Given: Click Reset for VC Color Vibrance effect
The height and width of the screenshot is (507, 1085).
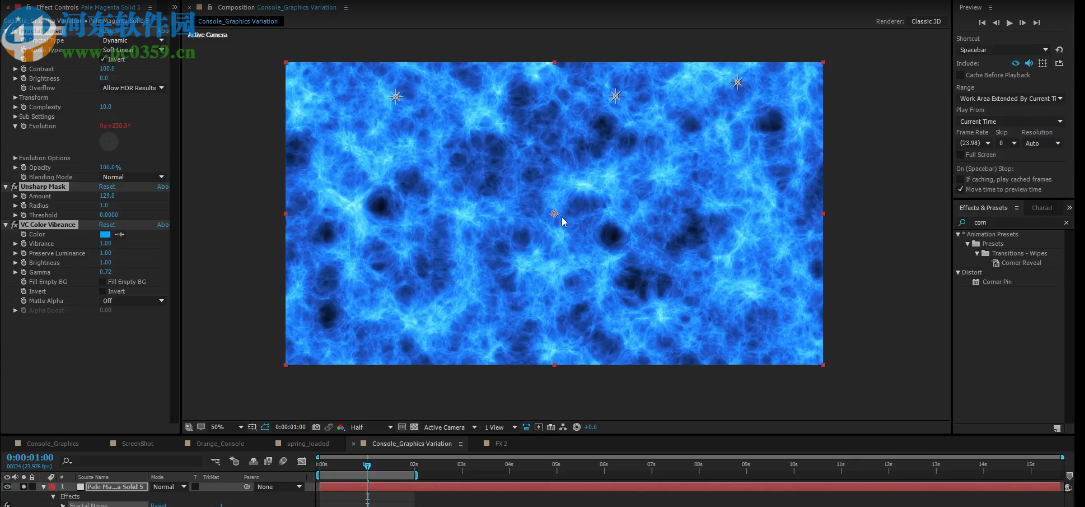Looking at the screenshot, I should 107,225.
